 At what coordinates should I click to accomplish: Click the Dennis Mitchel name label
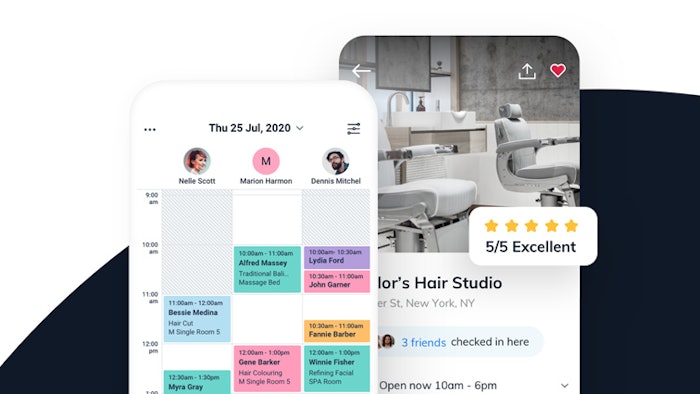[336, 181]
